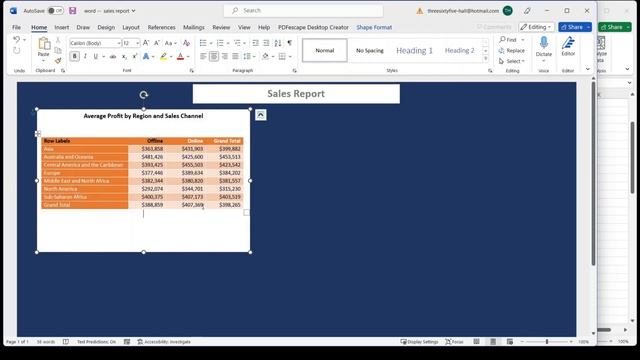Switch to the Review tab
Image resolution: width=640 pixels, height=360 pixels.
pos(221,27)
